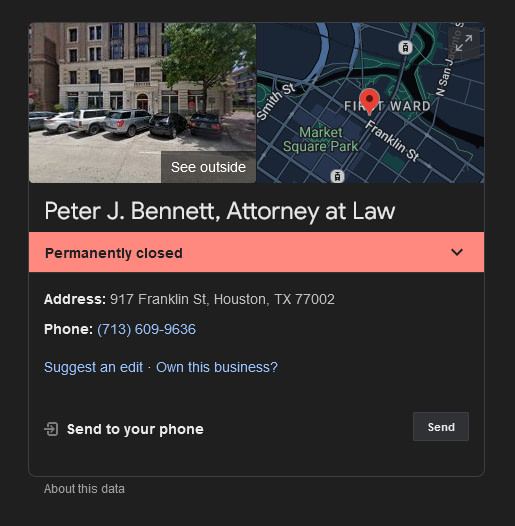Click Send to your phone label

(135, 429)
